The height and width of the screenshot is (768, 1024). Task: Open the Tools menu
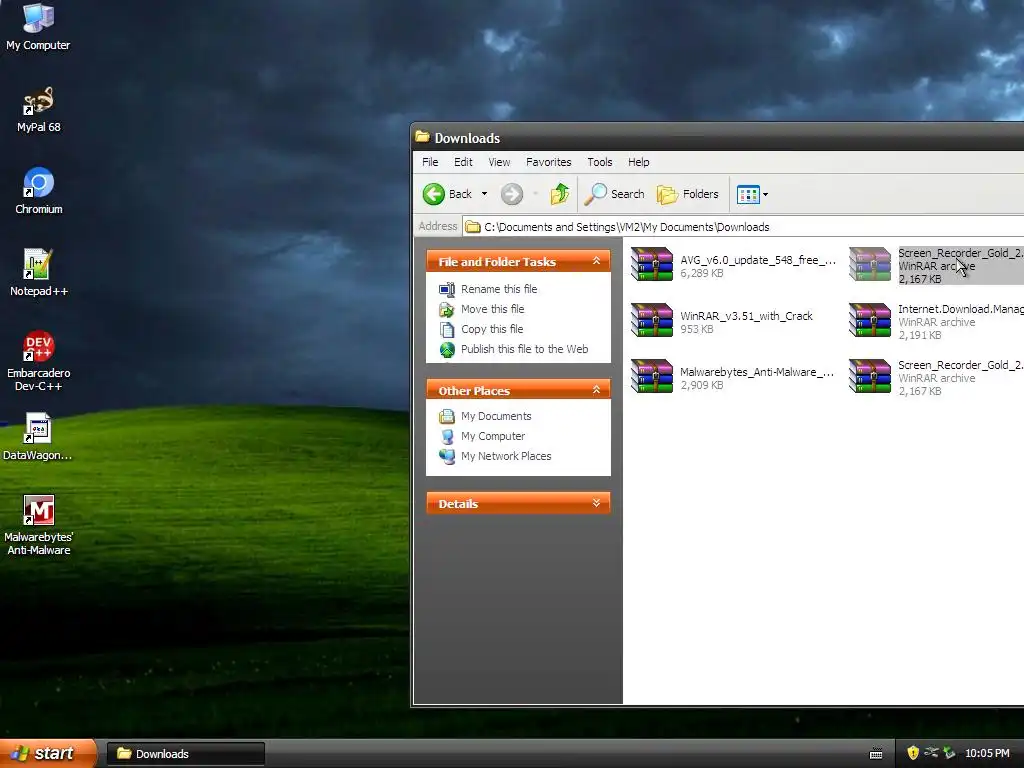click(x=600, y=162)
